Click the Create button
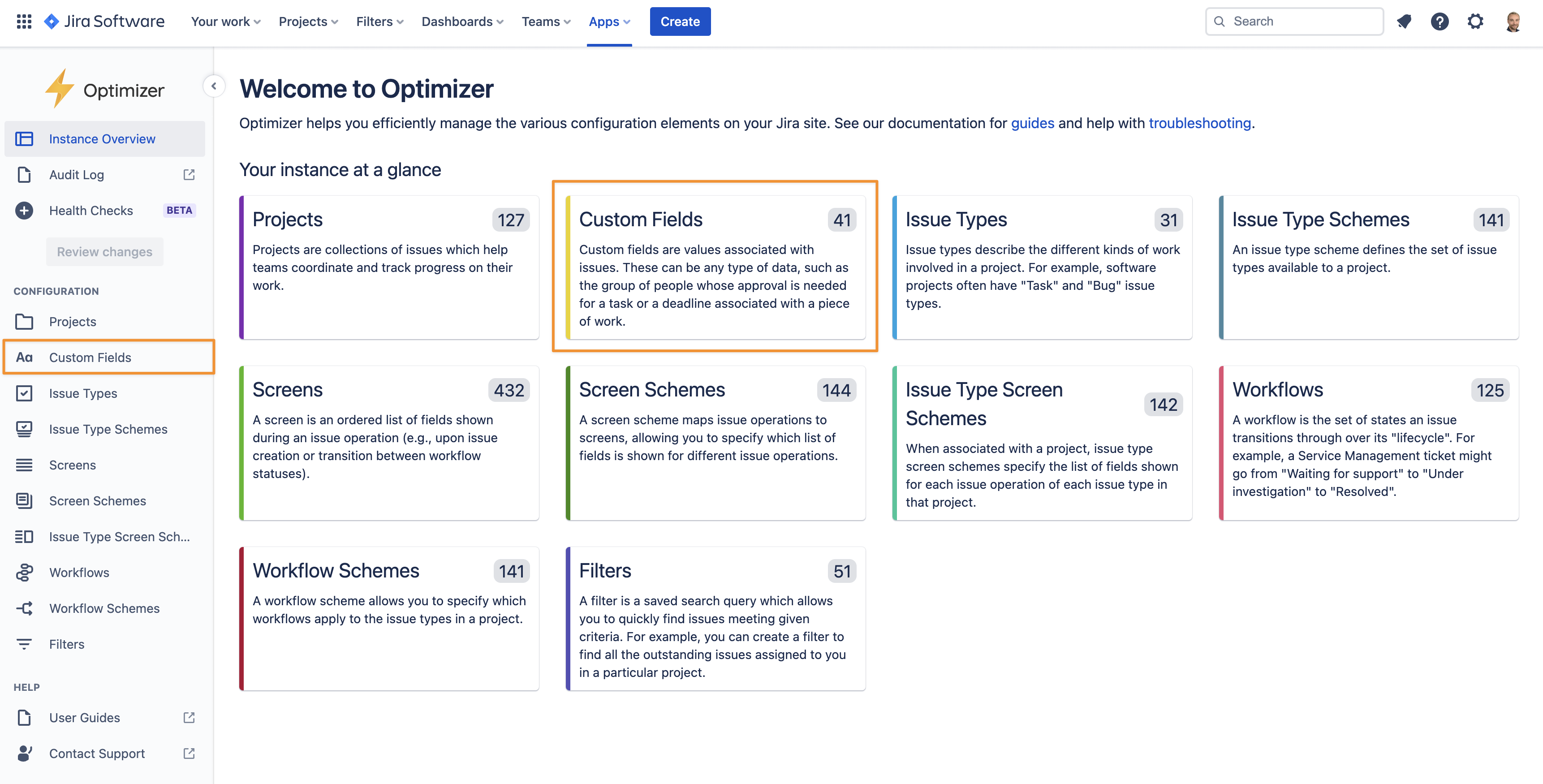 point(680,22)
